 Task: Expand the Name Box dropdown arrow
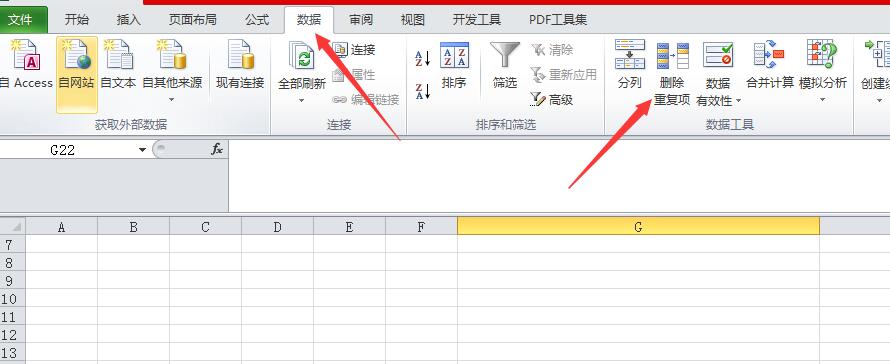[142, 150]
